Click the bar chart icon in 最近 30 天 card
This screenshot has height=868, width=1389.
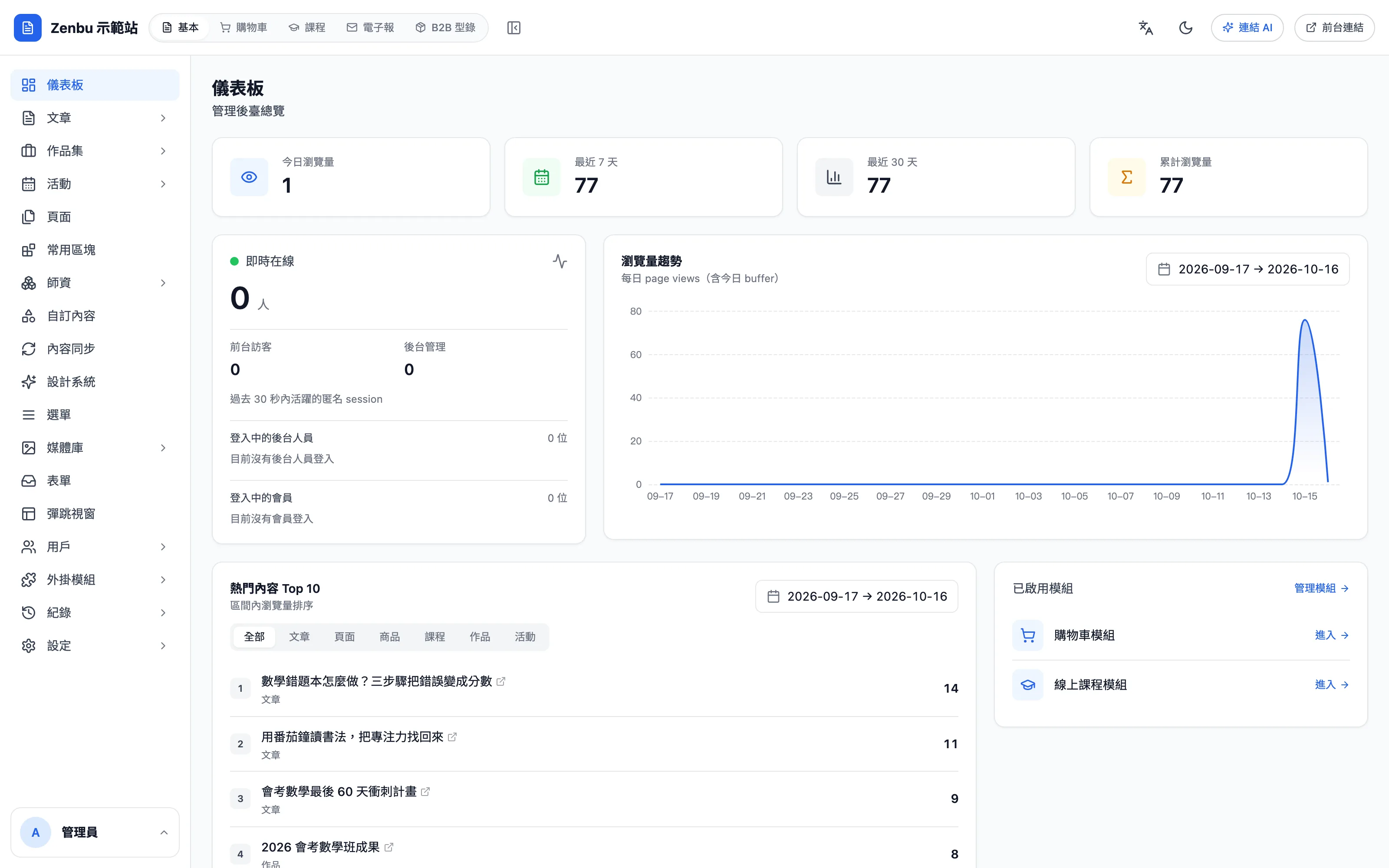tap(834, 177)
